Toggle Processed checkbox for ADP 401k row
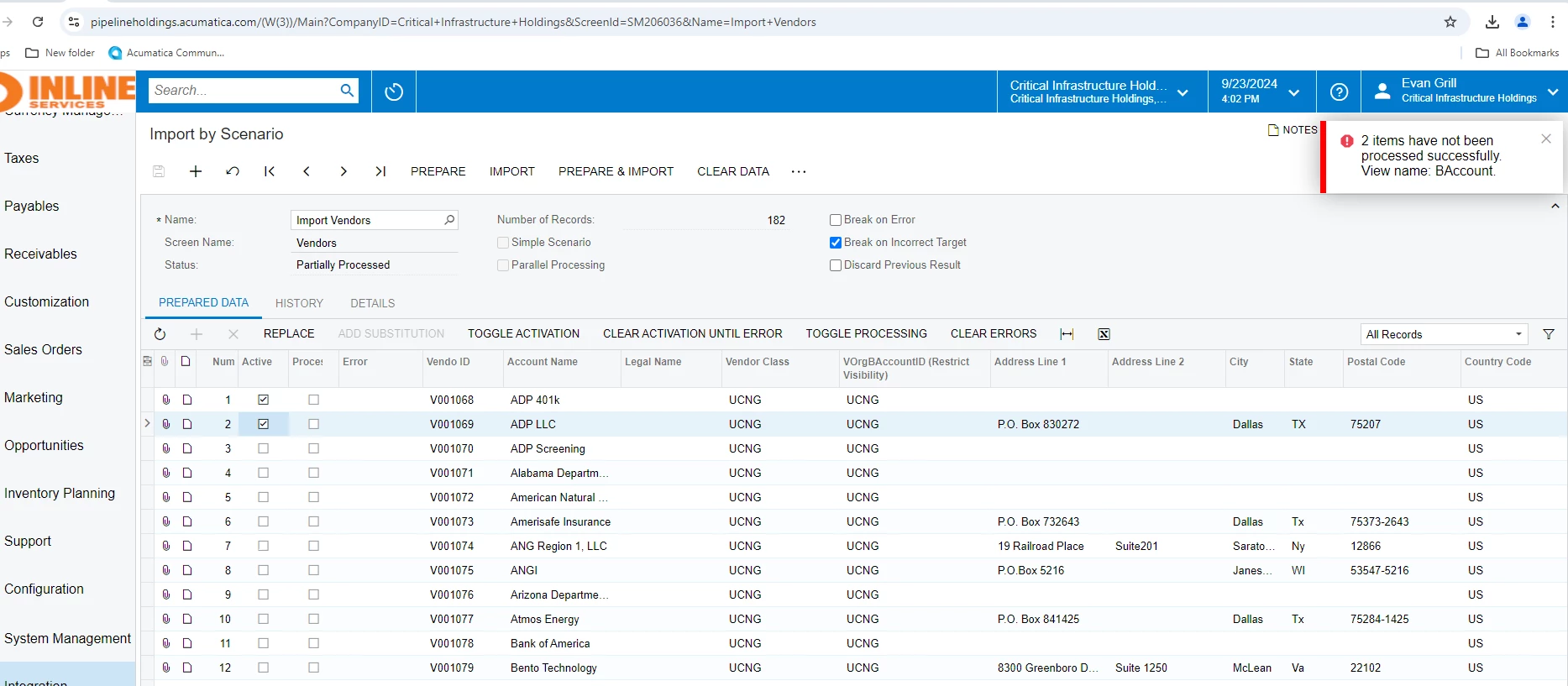 pyautogui.click(x=314, y=400)
